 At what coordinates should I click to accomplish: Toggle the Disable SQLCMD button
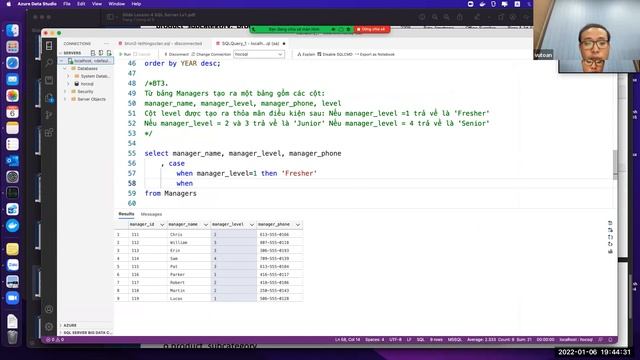point(335,54)
